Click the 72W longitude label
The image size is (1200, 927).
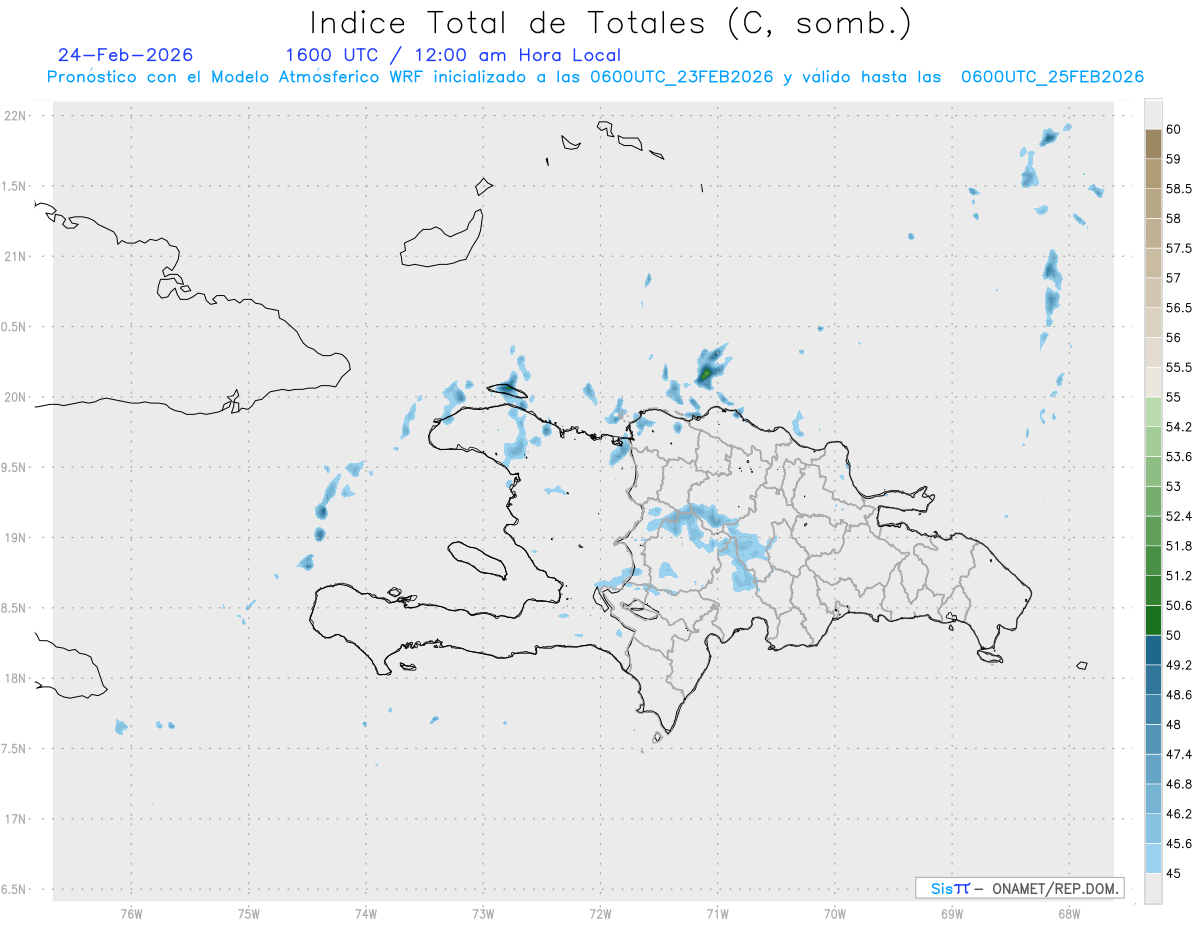(600, 913)
